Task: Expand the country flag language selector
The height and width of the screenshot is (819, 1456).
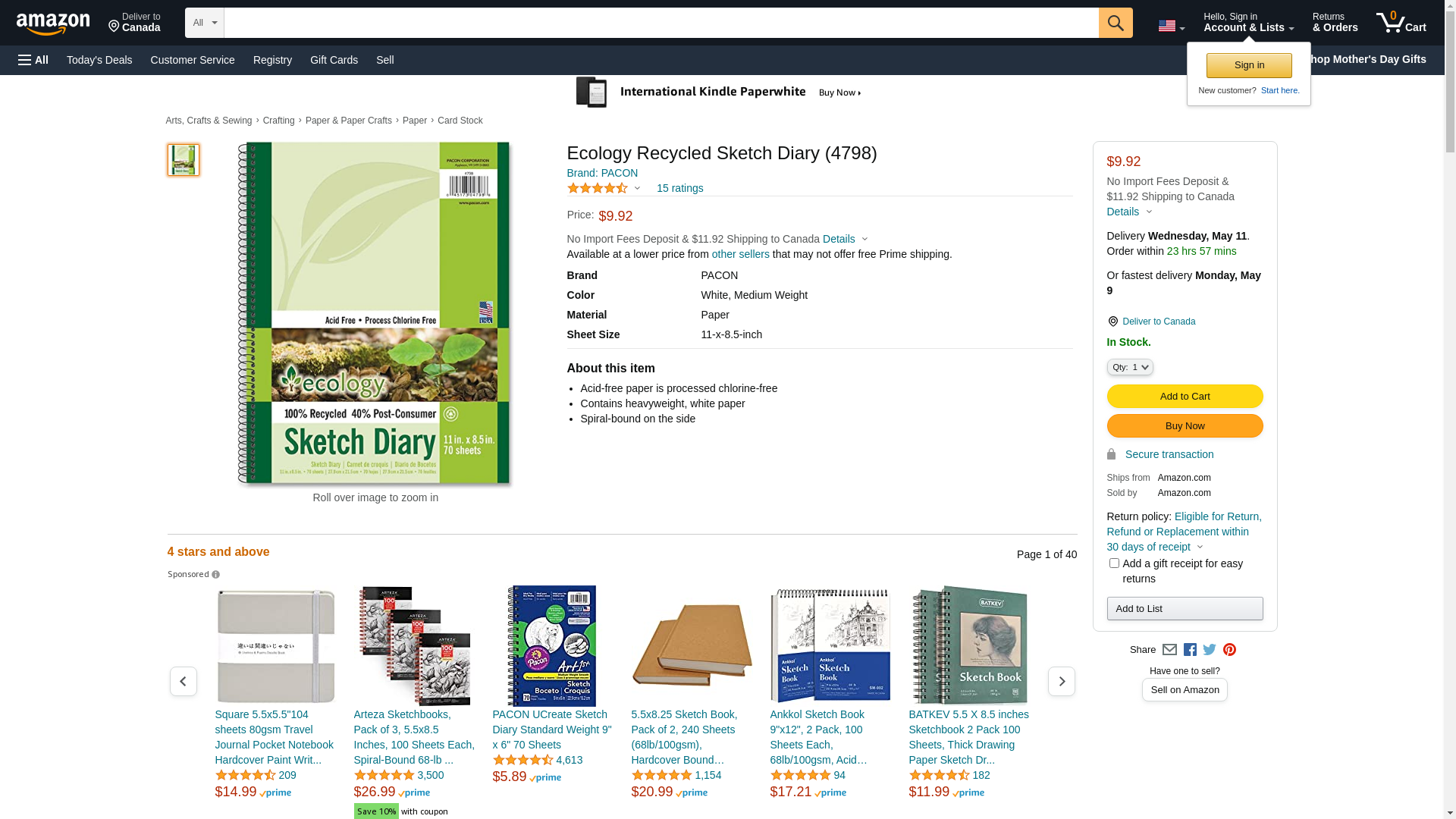Action: tap(1171, 27)
